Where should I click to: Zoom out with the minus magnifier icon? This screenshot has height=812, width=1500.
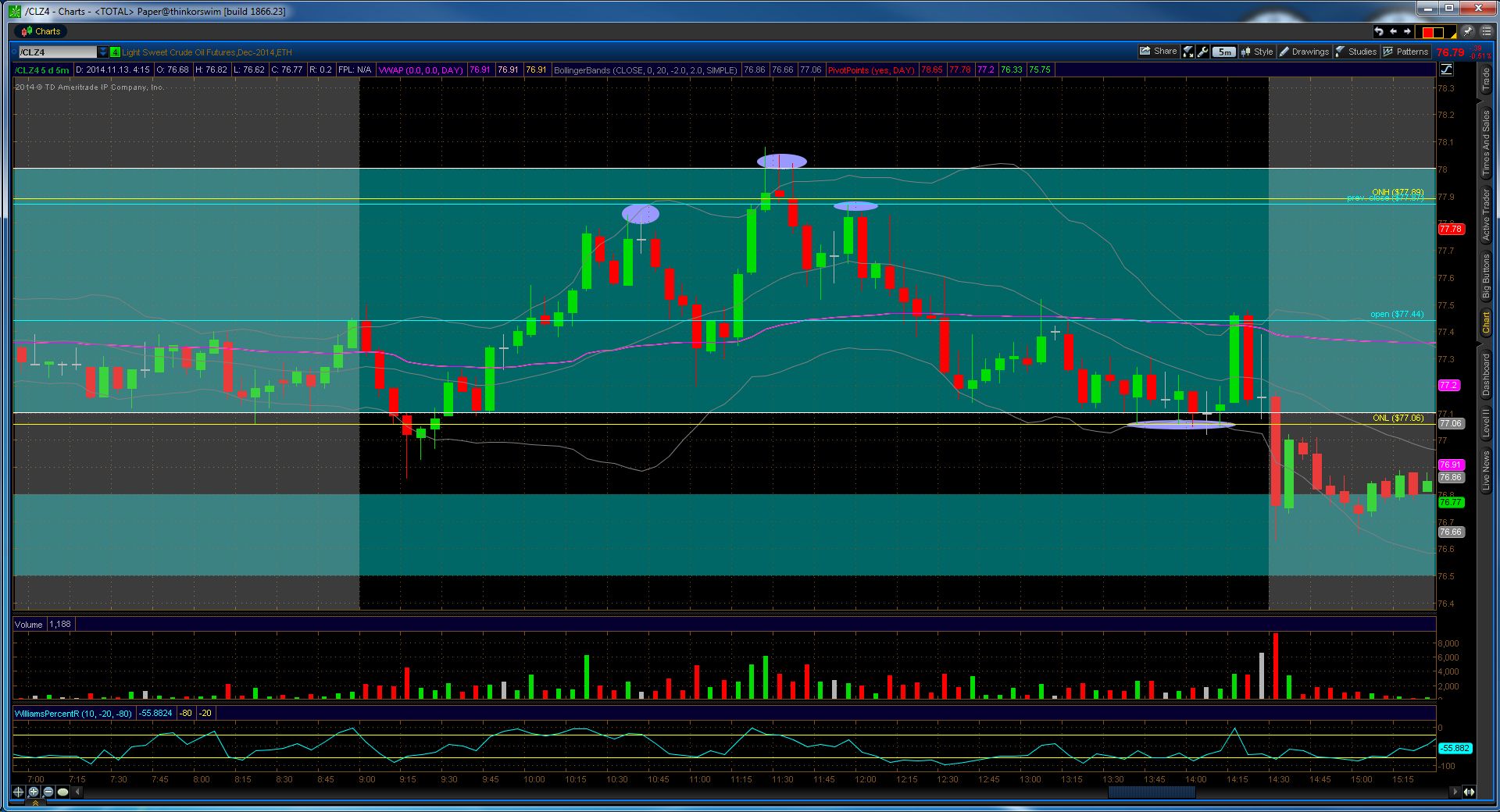48,792
